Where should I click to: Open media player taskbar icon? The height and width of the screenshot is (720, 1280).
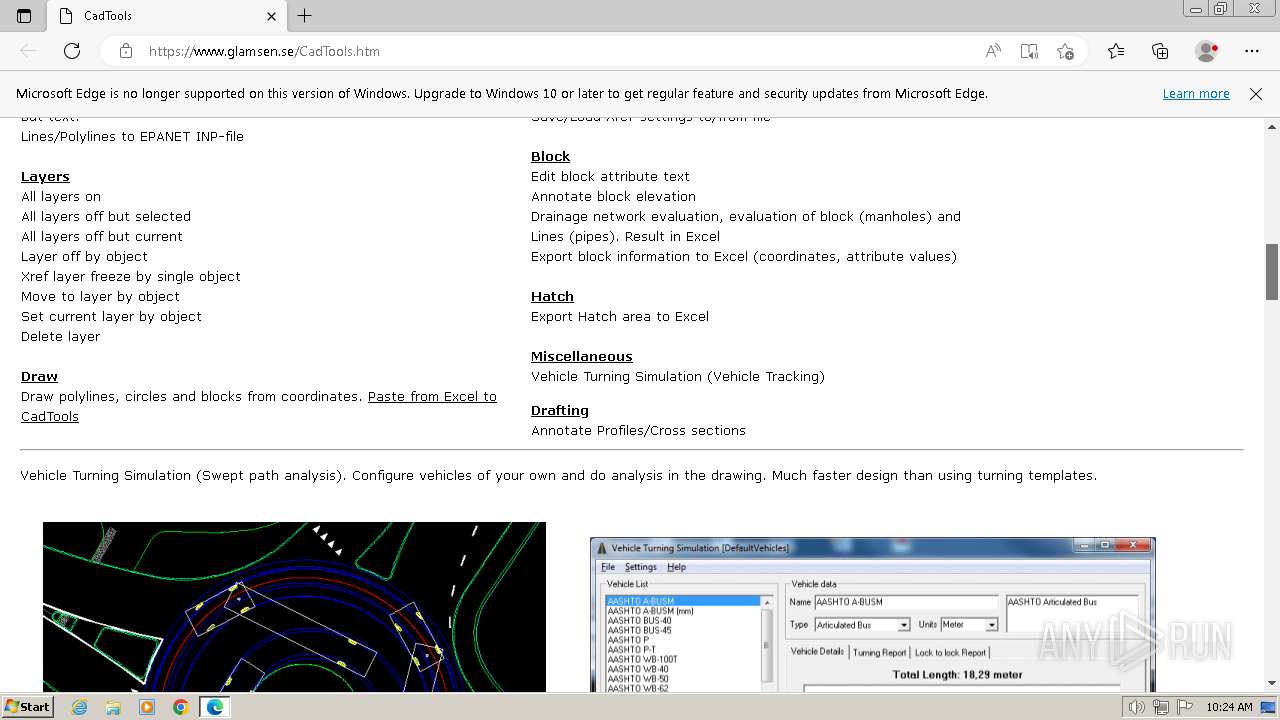tap(147, 707)
